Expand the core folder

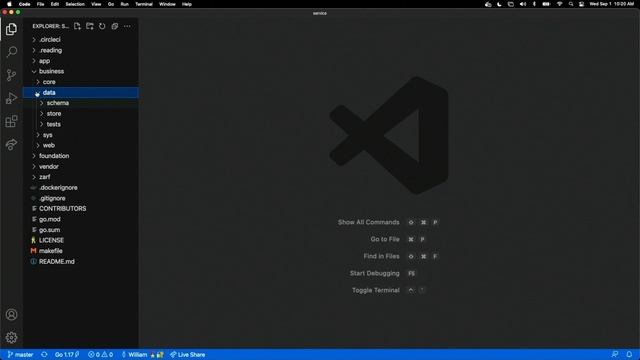coord(81,82)
